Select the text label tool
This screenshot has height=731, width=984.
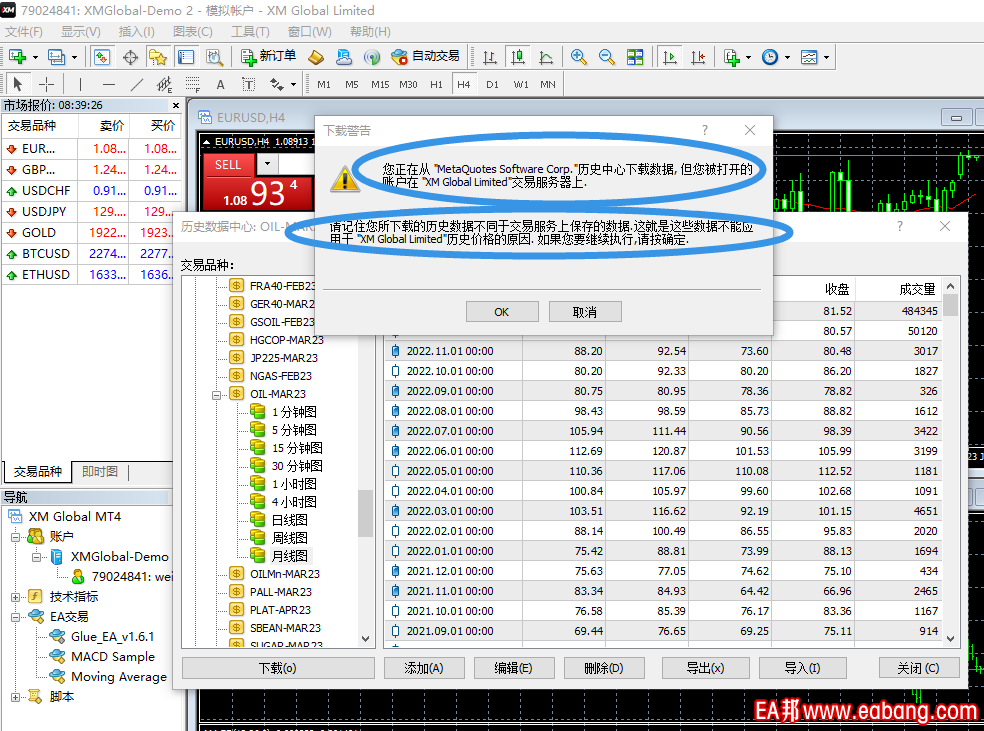pos(249,84)
